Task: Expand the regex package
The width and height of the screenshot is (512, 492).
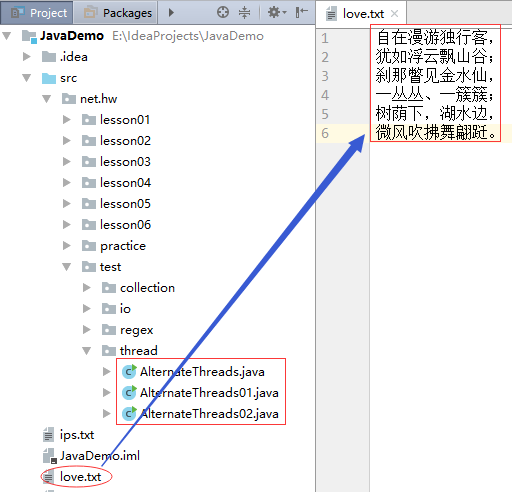Action: coord(87,330)
